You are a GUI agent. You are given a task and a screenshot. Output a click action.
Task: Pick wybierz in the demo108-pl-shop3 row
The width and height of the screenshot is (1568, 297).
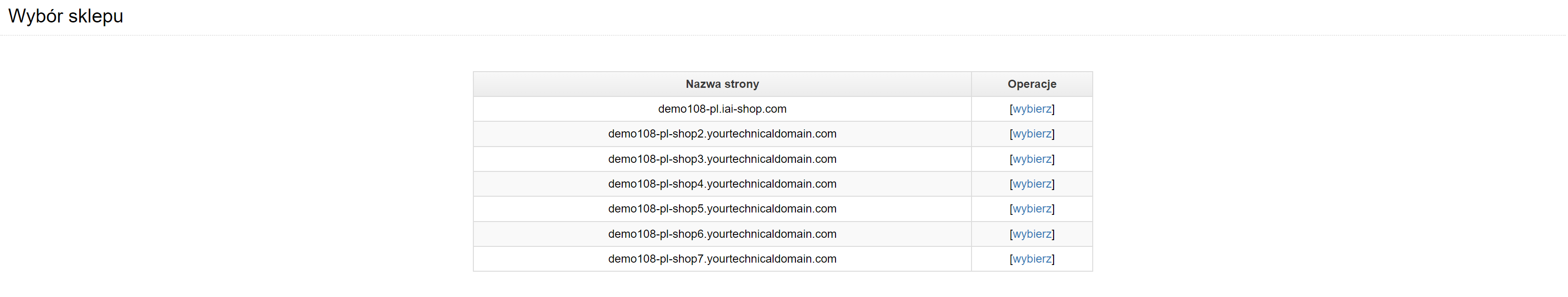coord(1031,159)
